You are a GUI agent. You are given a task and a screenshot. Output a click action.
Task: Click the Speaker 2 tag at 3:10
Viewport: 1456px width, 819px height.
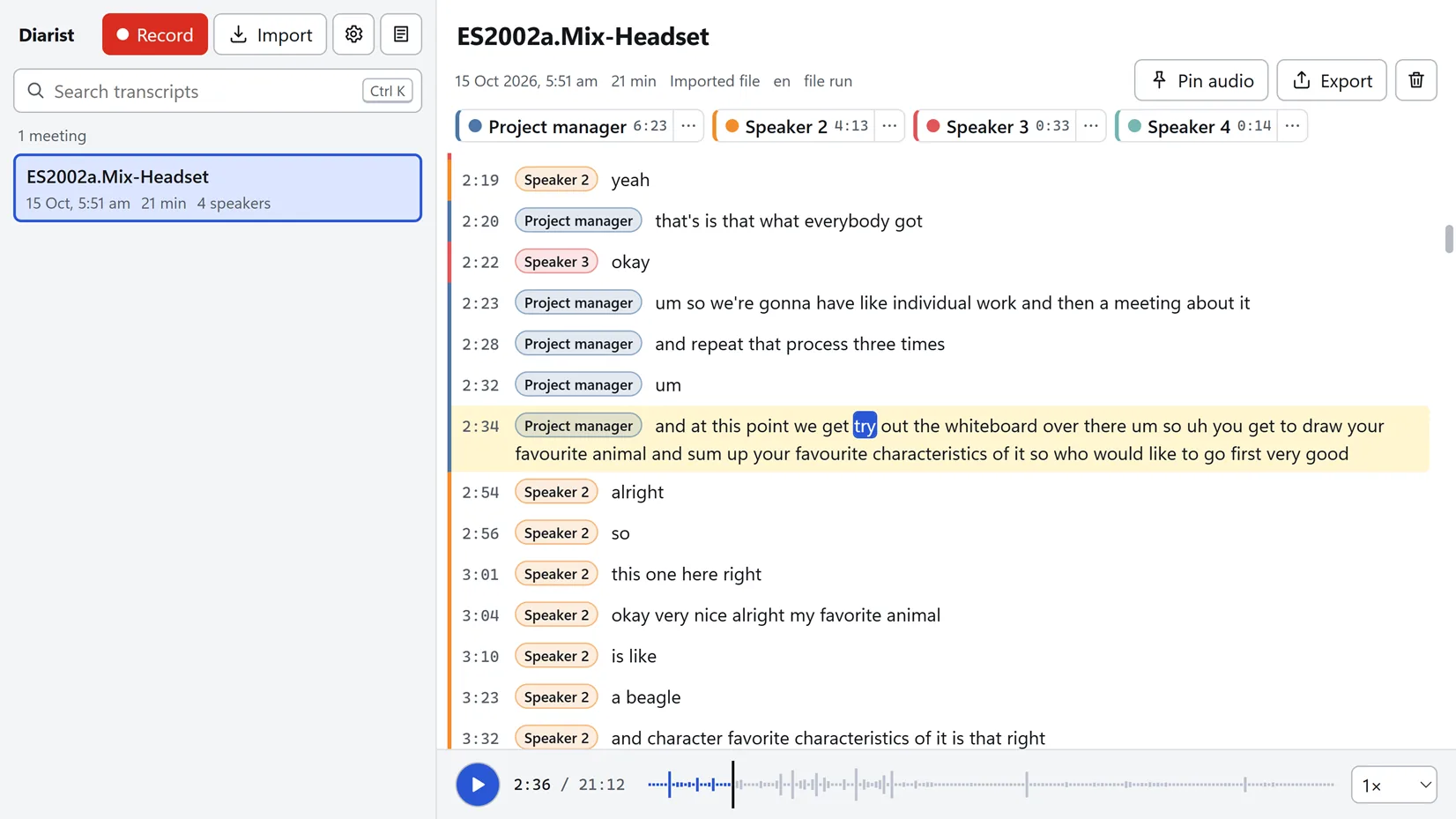click(556, 656)
